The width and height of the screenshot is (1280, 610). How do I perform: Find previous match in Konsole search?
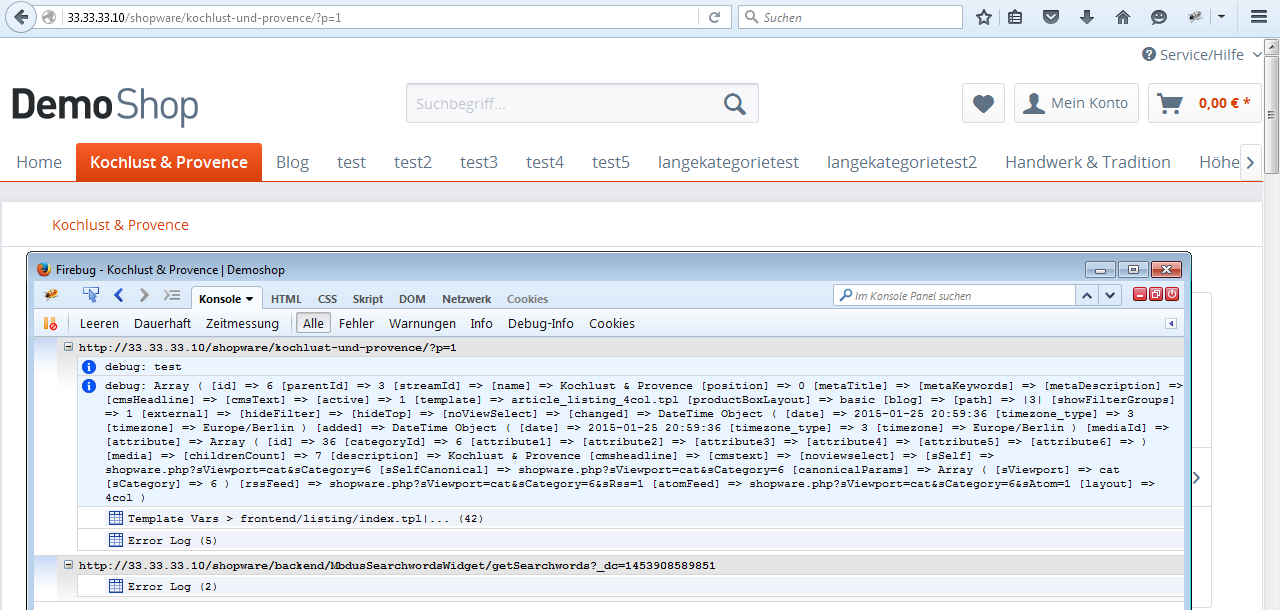coord(1087,295)
